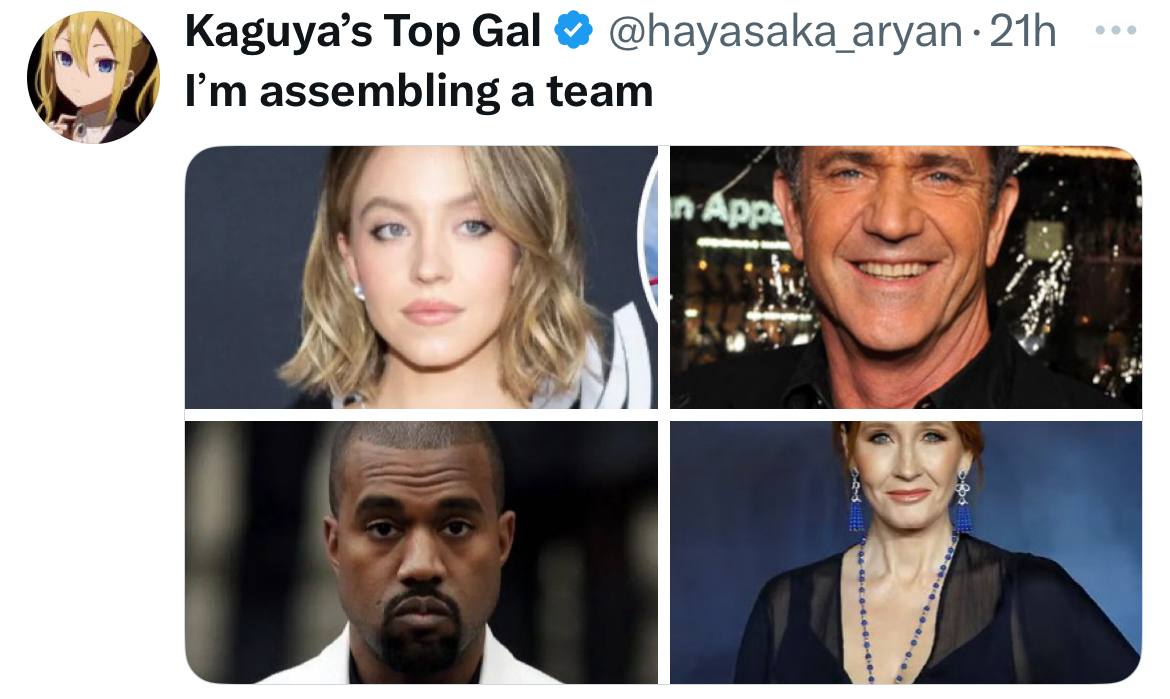This screenshot has width=1170, height=699.
Task: Open Kaguya's Top Gal profile name
Action: (363, 32)
